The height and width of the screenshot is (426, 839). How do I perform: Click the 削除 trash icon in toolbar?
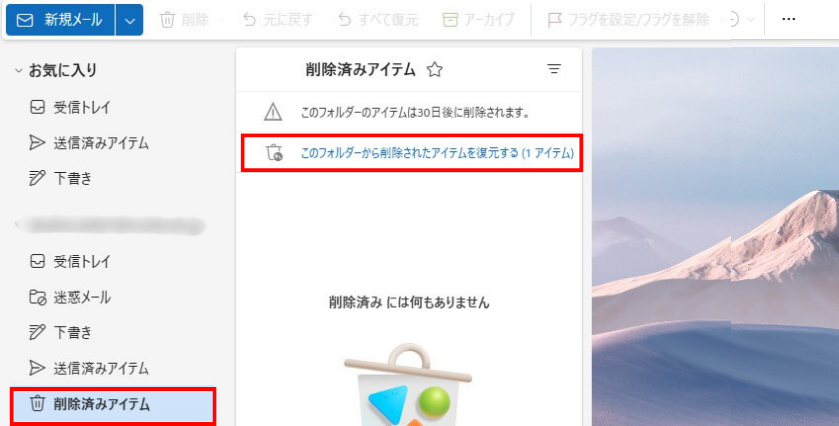167,20
